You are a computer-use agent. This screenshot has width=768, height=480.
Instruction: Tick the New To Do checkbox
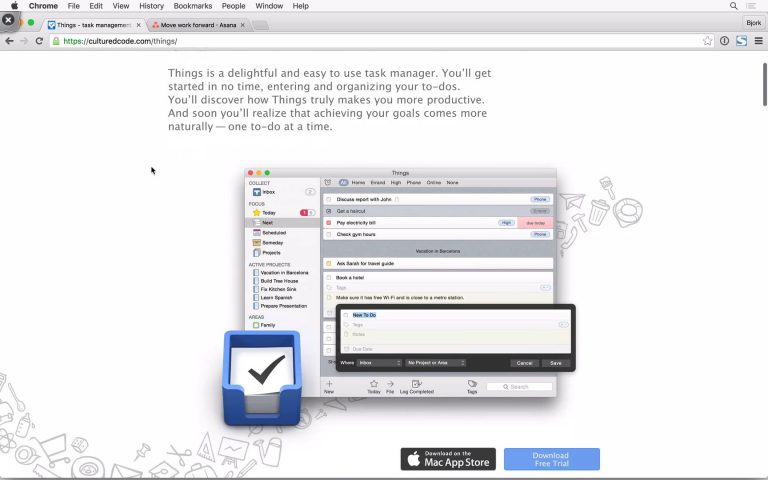pos(346,315)
